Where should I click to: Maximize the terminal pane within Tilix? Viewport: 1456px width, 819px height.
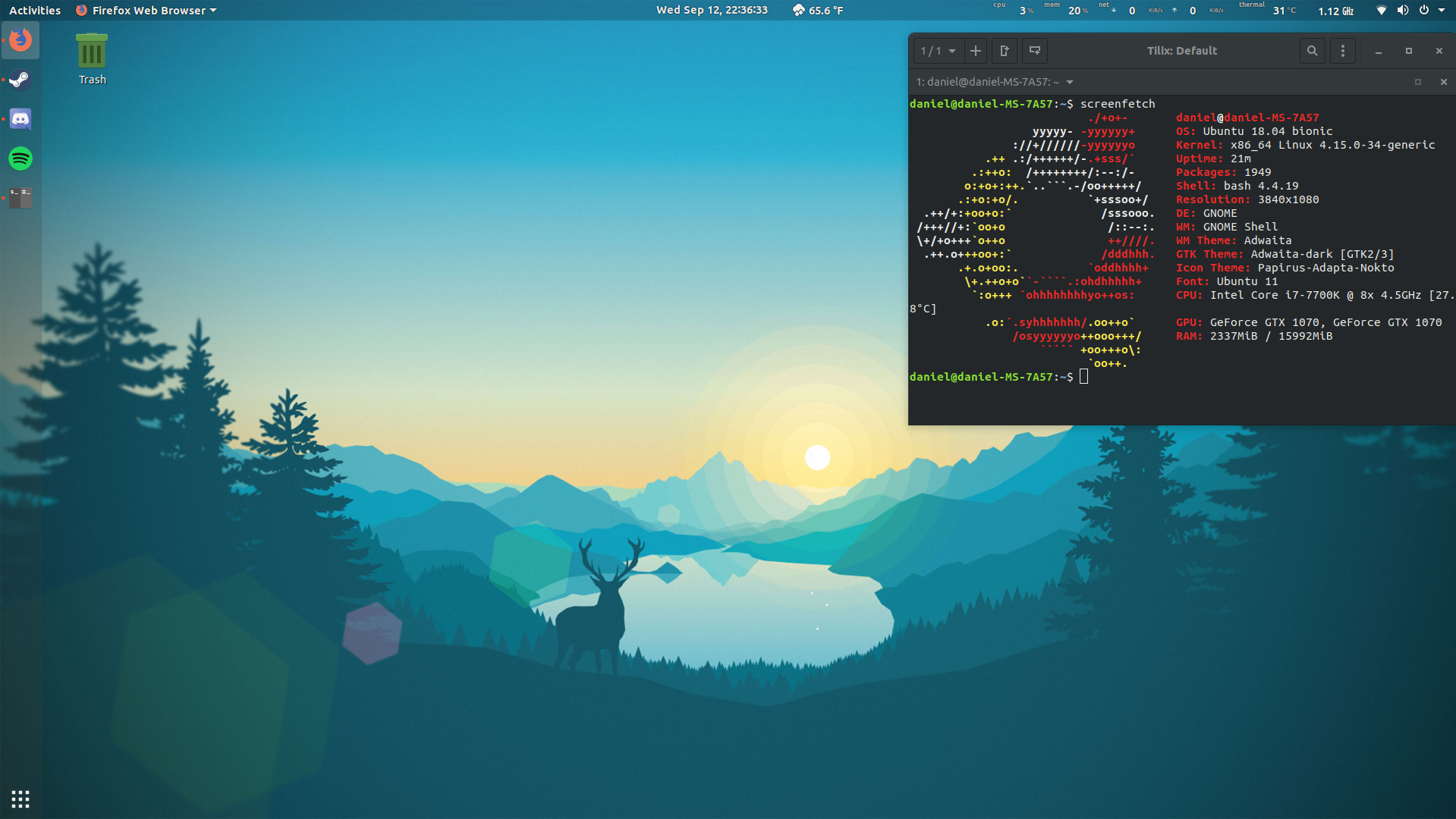[x=1418, y=82]
